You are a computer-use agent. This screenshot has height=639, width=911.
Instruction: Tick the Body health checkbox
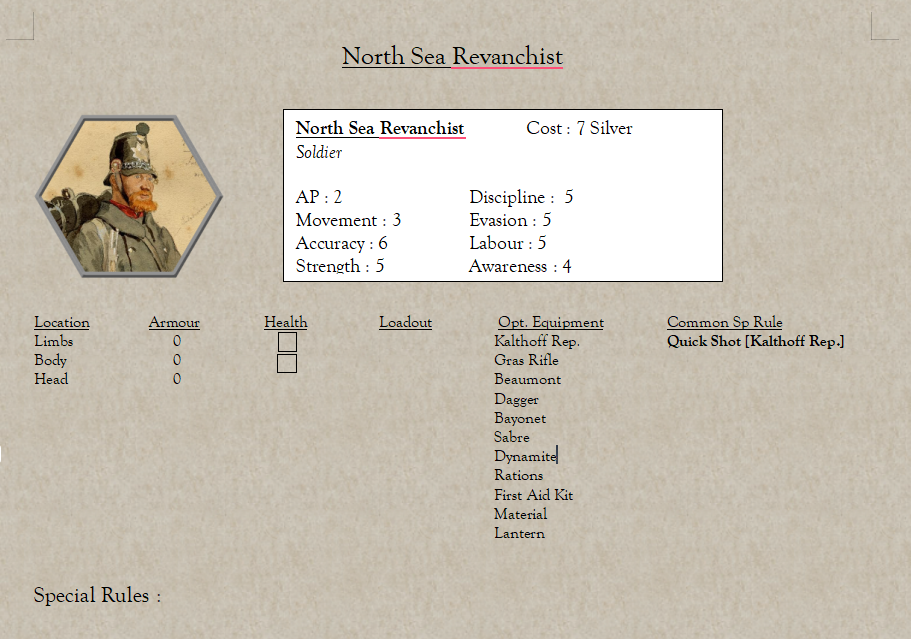pyautogui.click(x=287, y=363)
